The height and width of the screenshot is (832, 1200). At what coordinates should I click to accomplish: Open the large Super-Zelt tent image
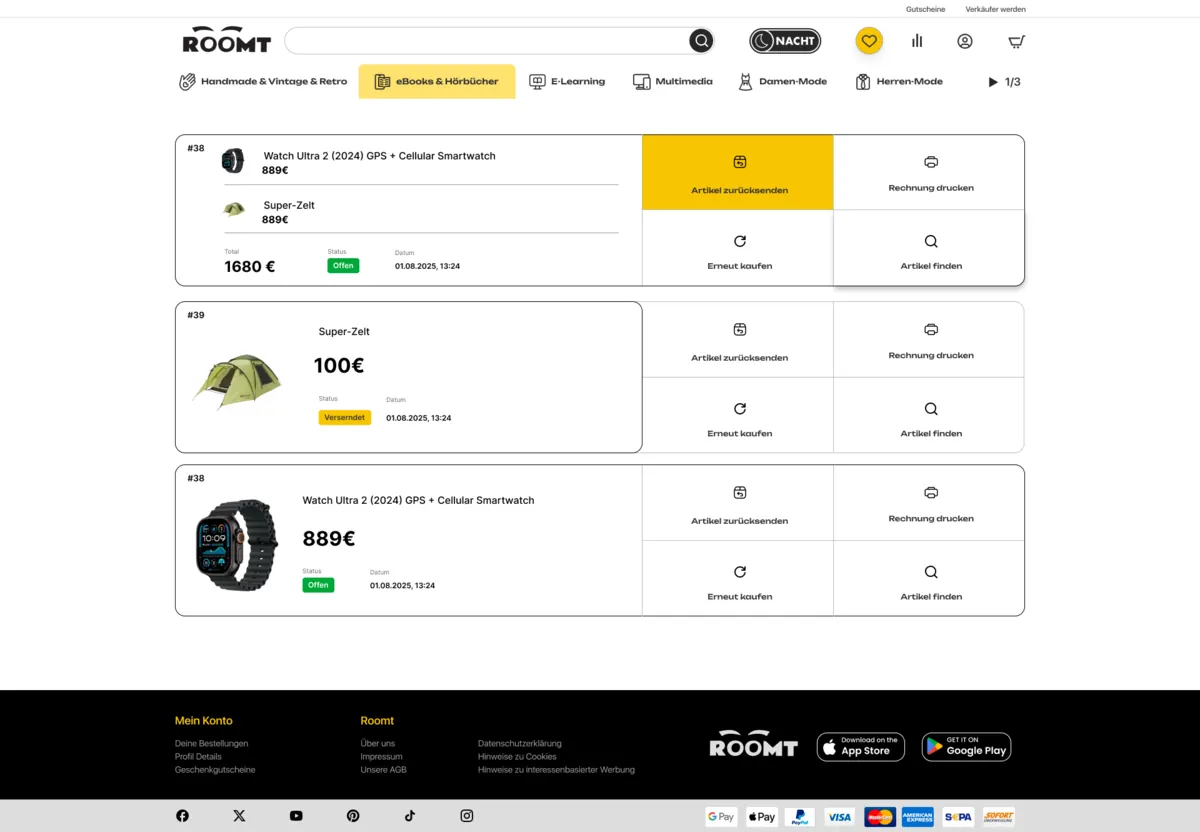click(237, 381)
